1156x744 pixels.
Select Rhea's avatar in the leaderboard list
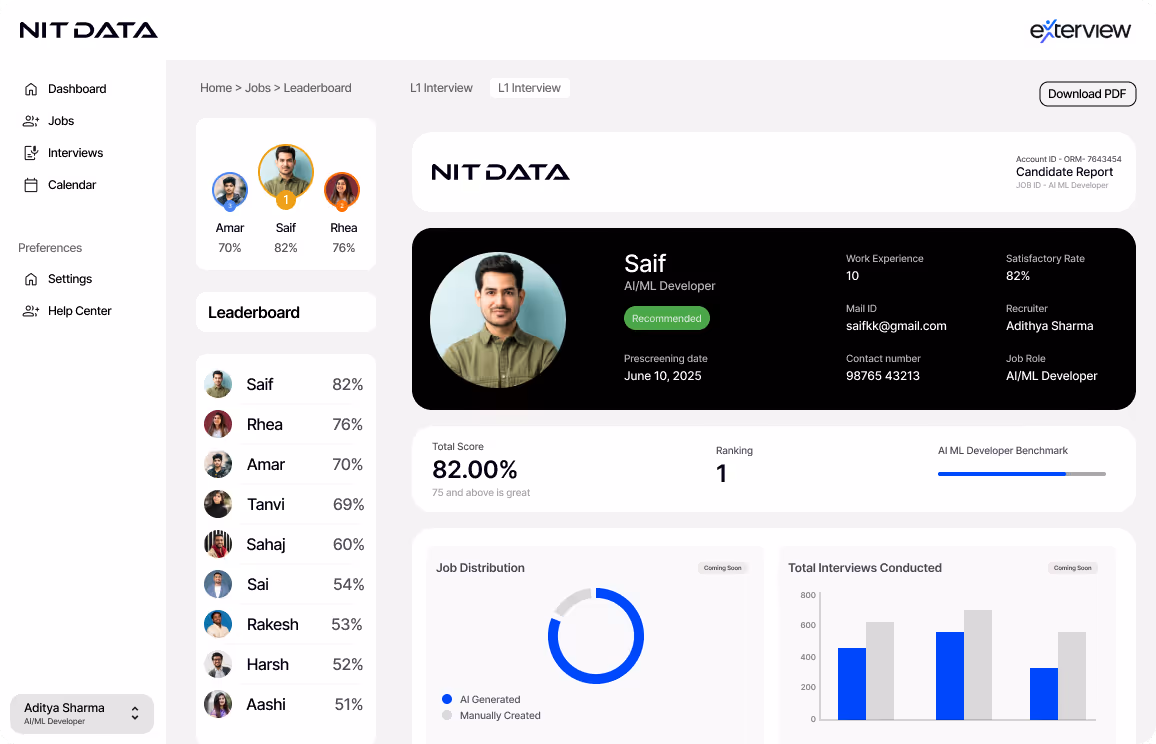tap(218, 424)
